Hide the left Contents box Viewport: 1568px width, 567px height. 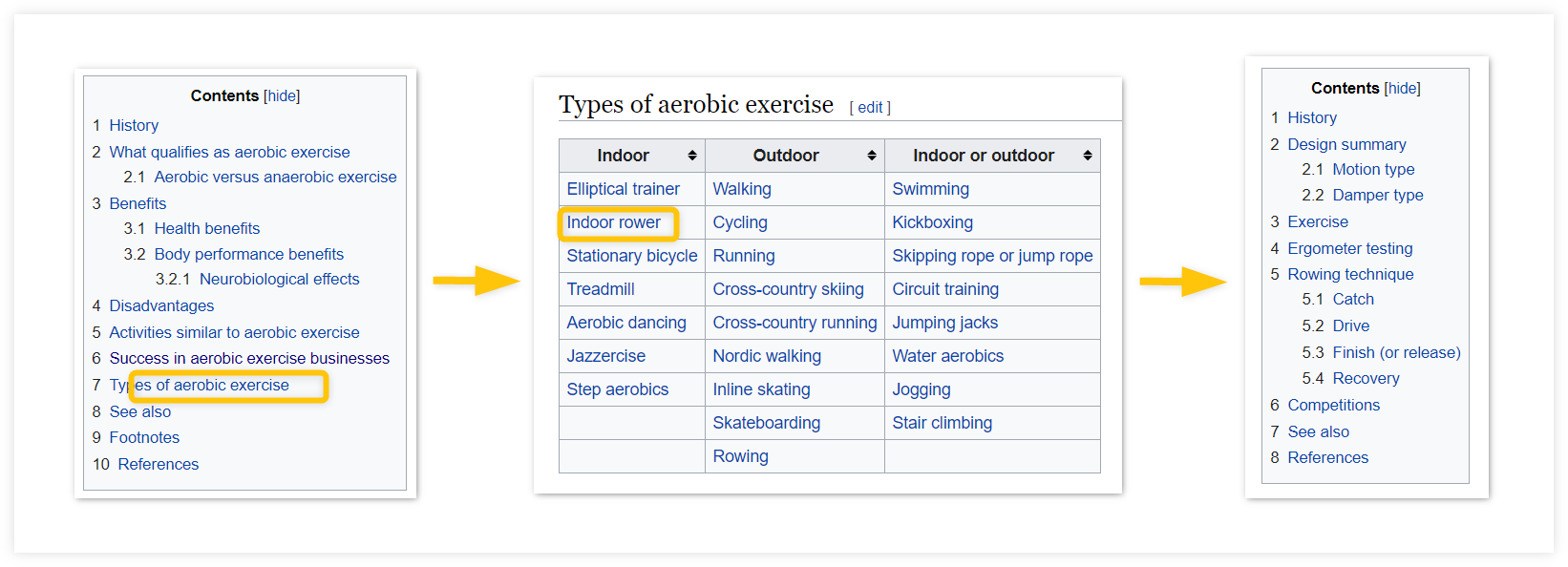point(282,95)
